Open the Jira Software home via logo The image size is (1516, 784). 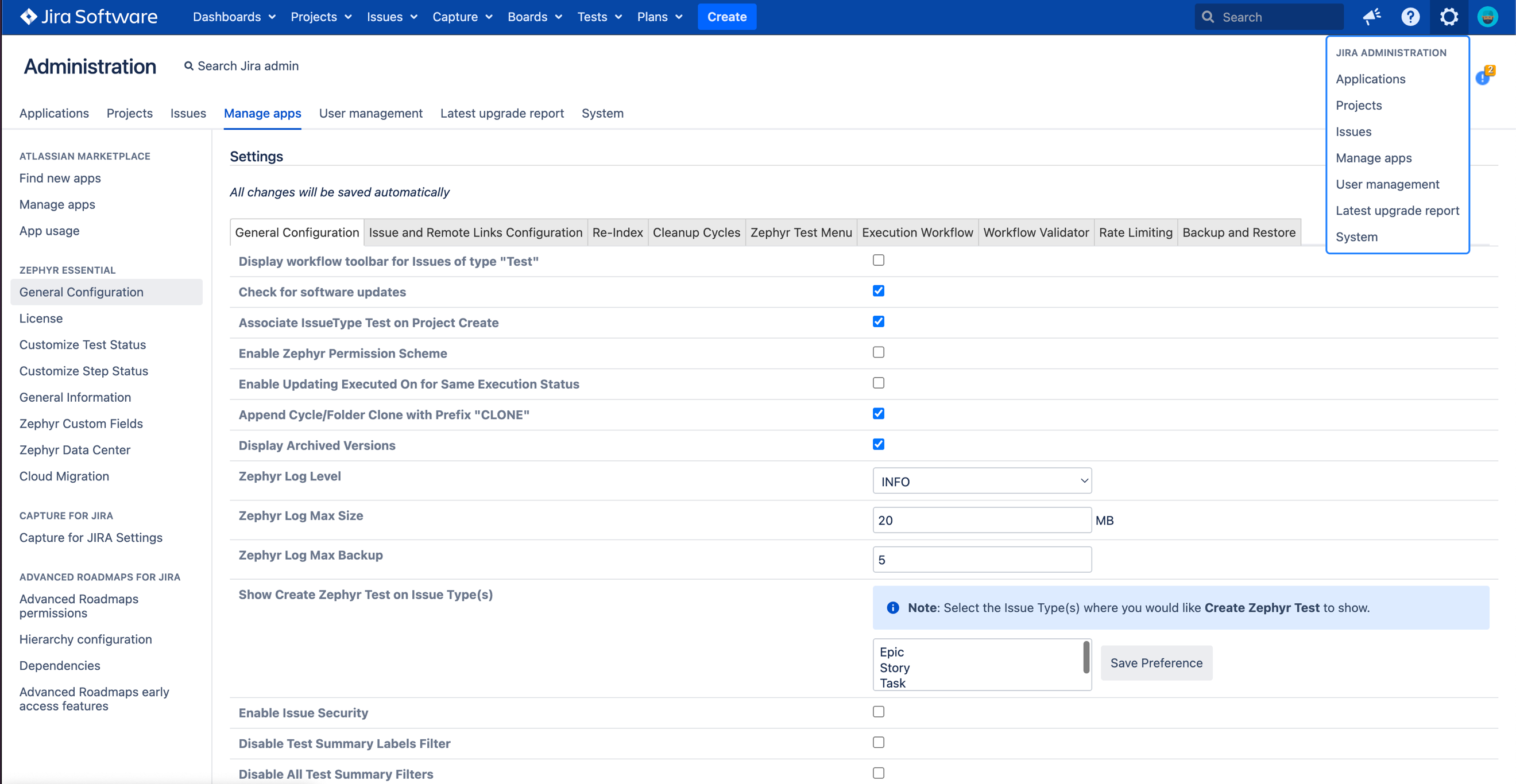click(87, 17)
